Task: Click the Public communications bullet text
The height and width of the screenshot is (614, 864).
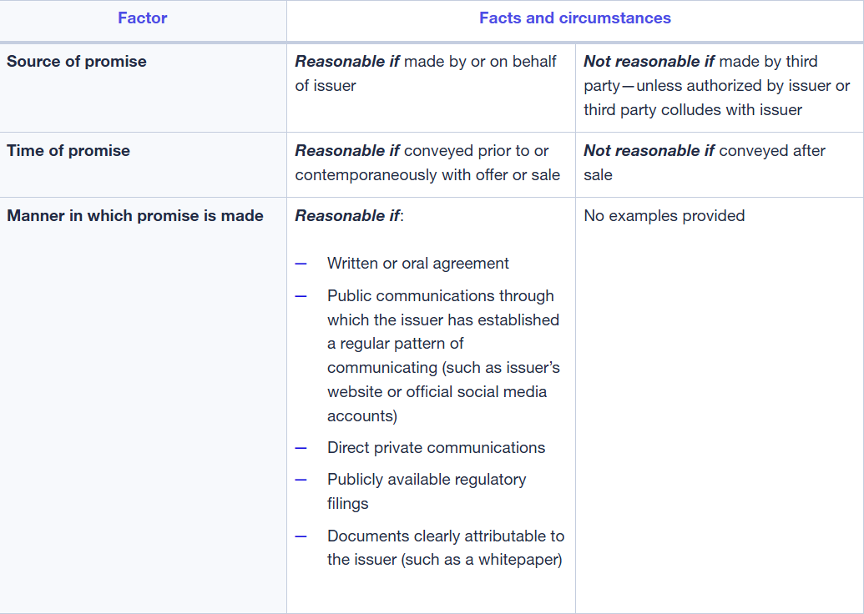Action: [442, 355]
